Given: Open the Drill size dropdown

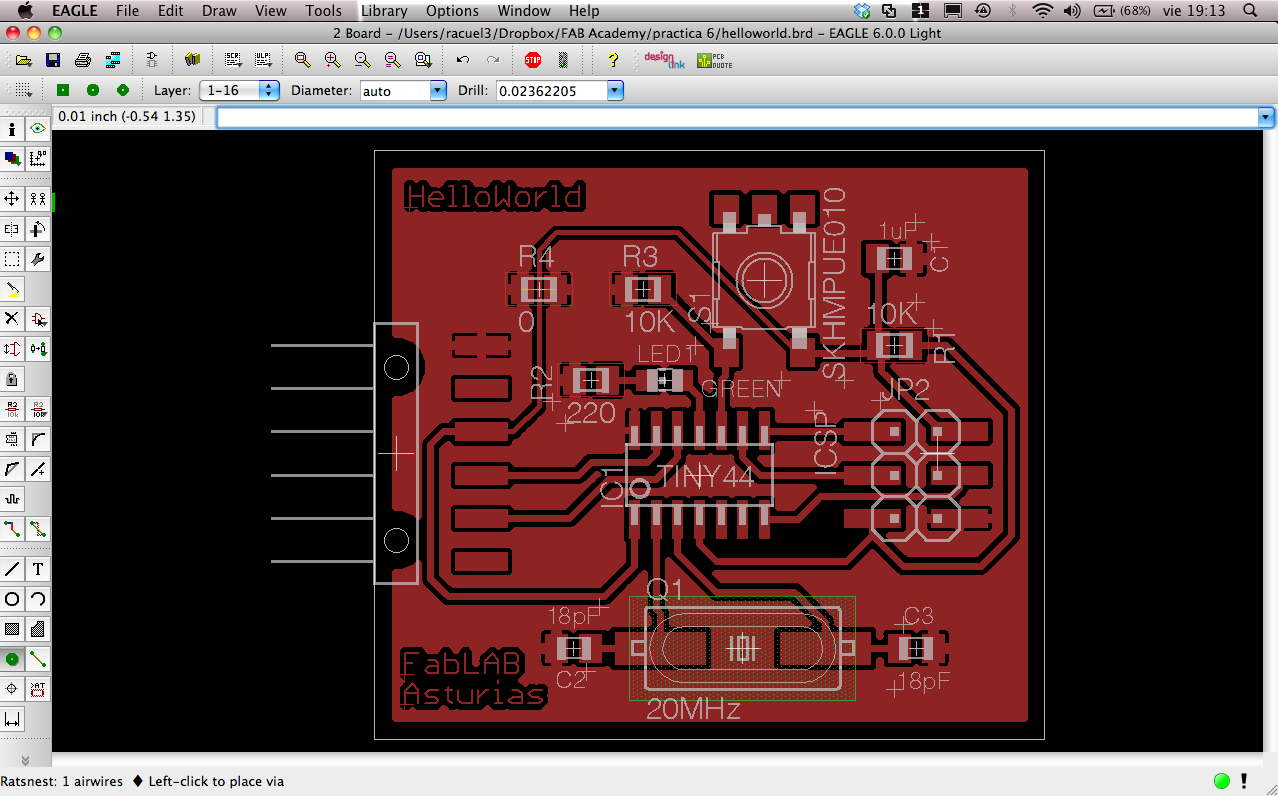Looking at the screenshot, I should tap(560, 90).
